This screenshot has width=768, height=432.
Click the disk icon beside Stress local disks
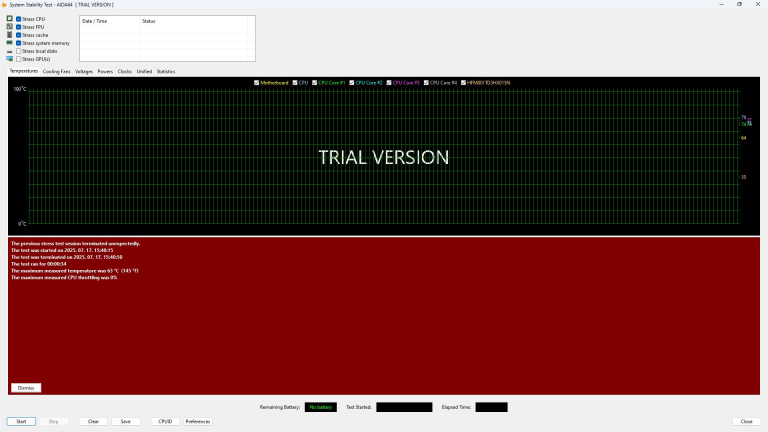click(9, 51)
